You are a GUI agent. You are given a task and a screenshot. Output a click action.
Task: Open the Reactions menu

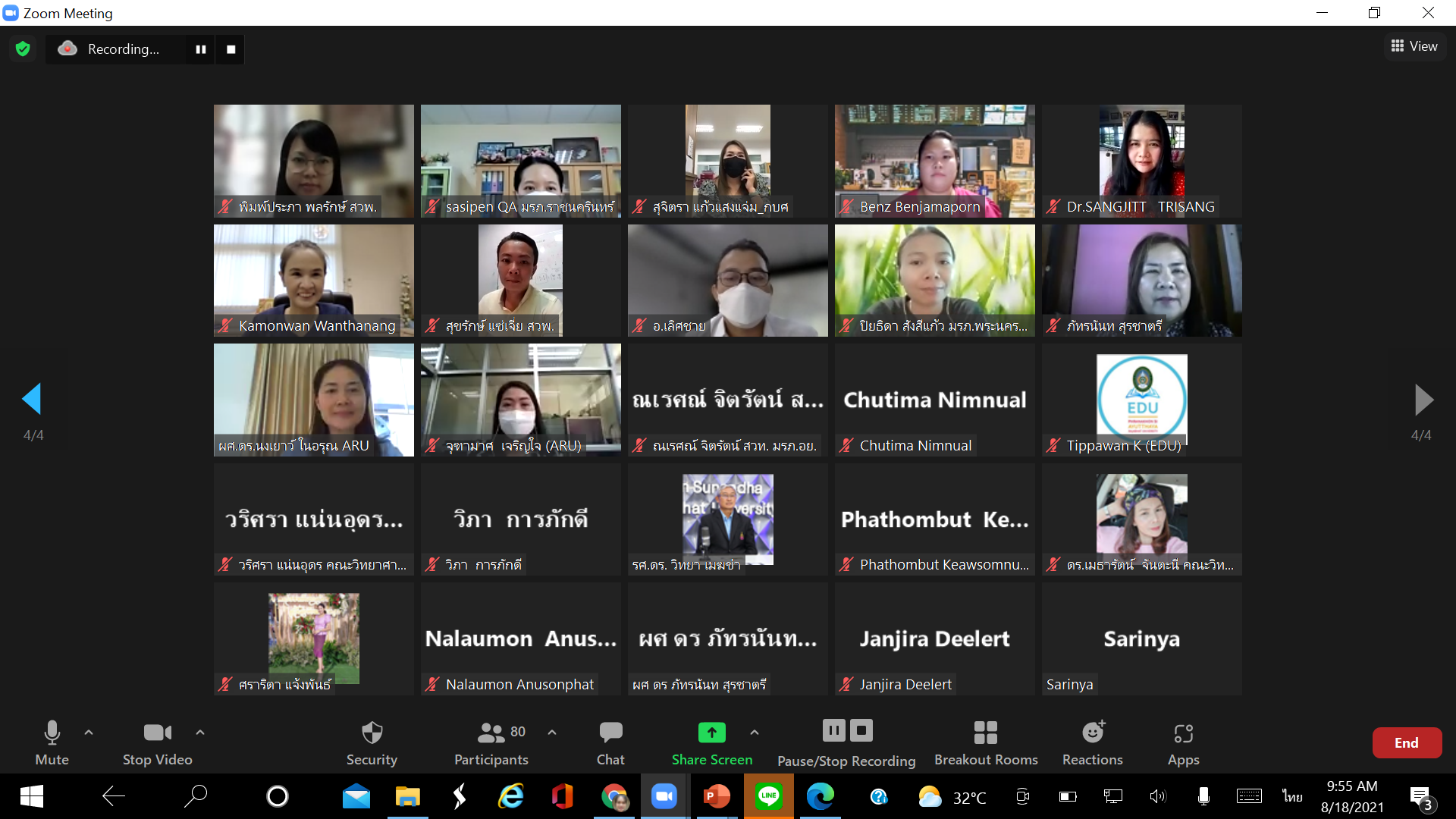click(1092, 733)
